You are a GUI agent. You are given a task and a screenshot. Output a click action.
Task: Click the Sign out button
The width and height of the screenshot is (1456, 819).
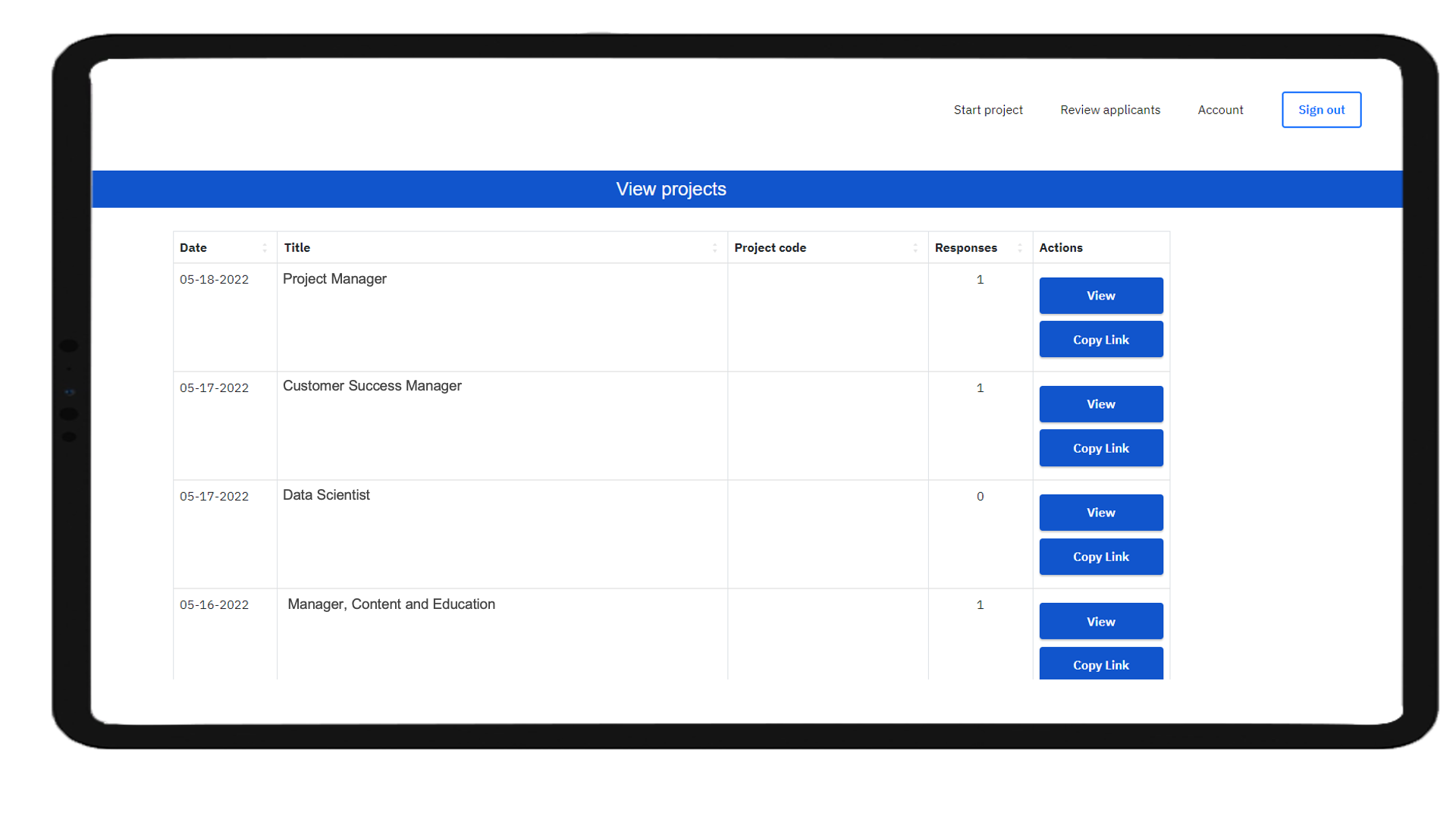[x=1321, y=110]
